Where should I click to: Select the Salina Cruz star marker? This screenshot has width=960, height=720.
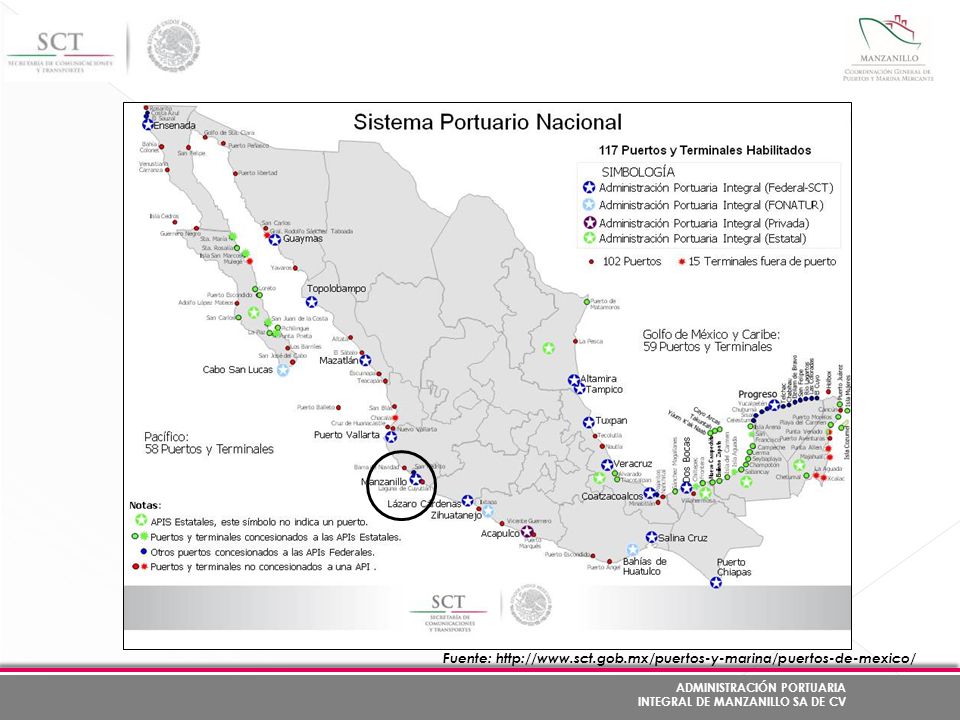(651, 537)
